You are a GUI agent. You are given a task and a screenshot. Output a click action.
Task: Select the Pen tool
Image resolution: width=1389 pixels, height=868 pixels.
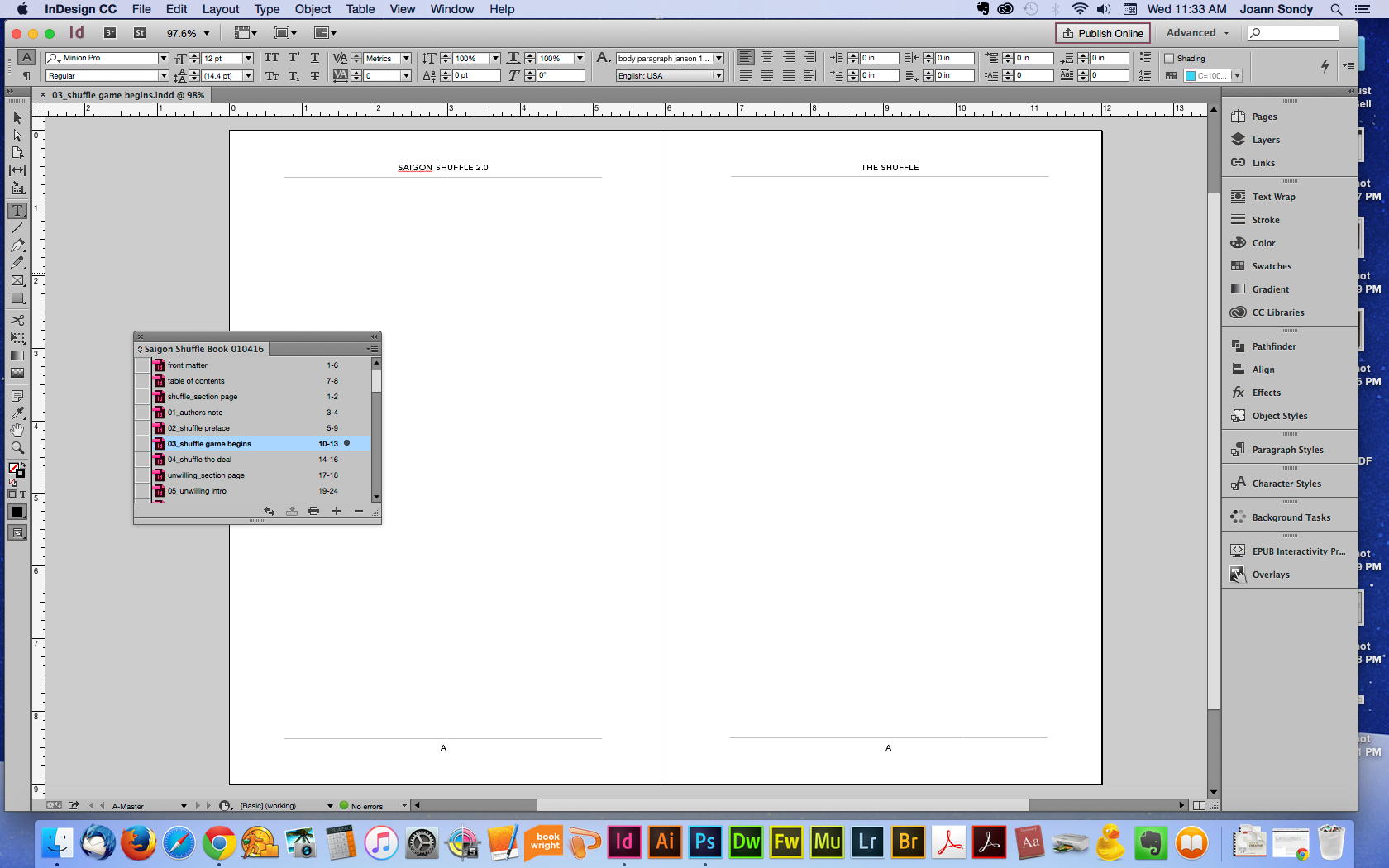[x=17, y=246]
